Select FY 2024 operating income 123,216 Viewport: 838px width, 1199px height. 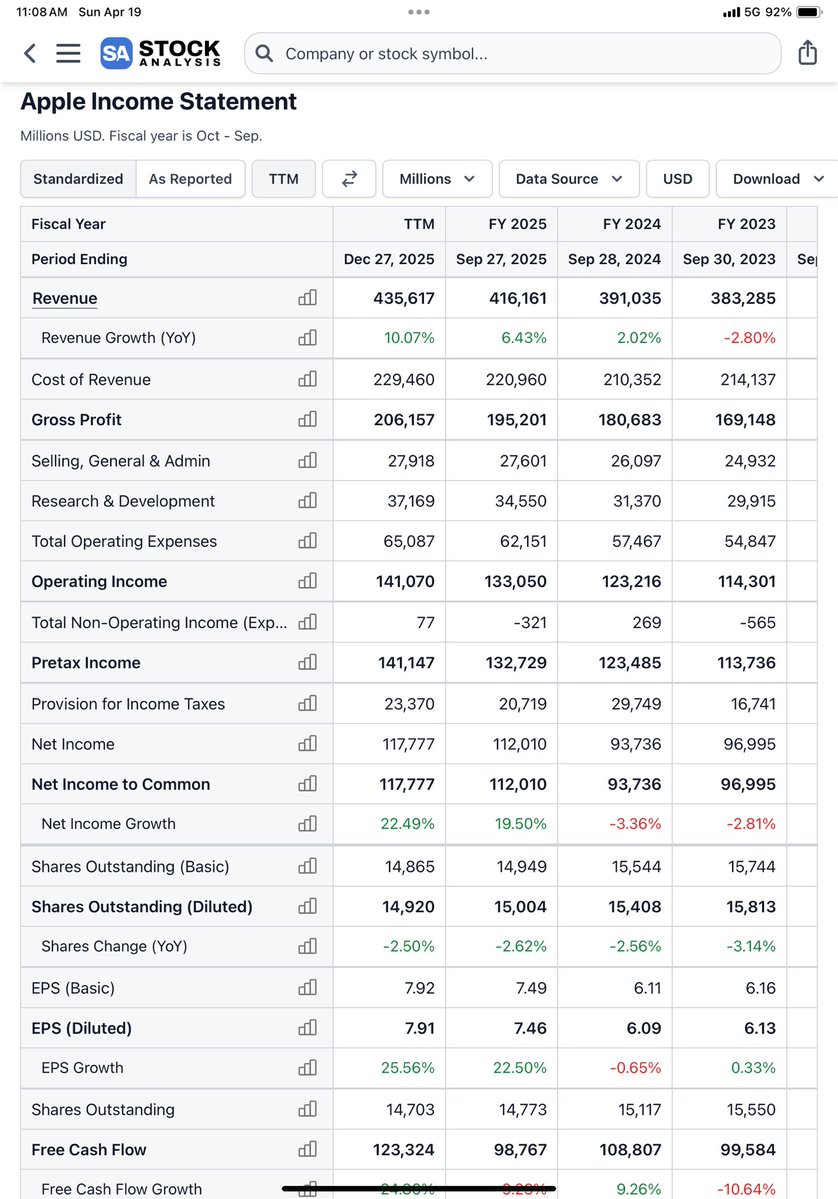[x=632, y=581]
